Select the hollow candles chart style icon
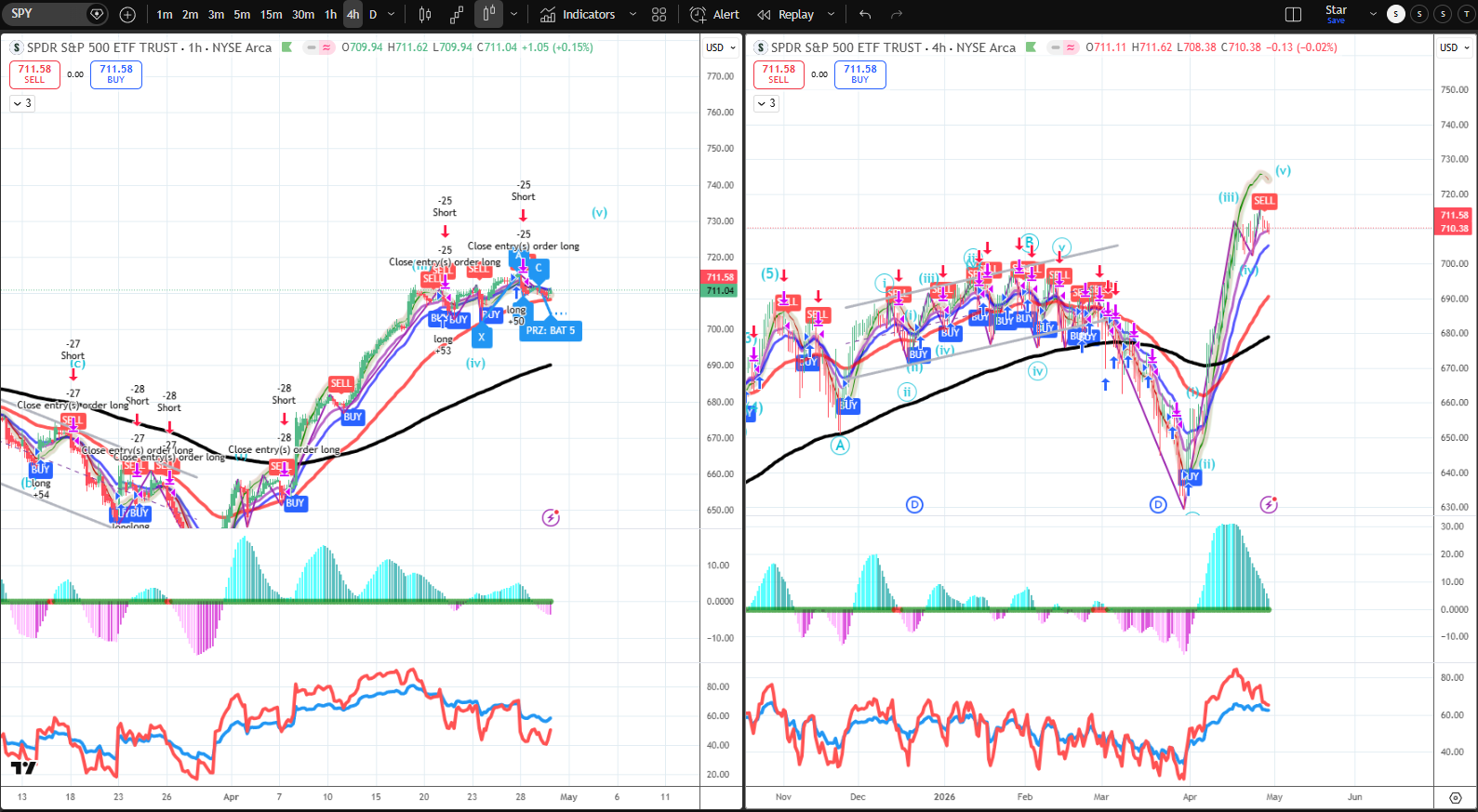1478x812 pixels. tap(488, 14)
